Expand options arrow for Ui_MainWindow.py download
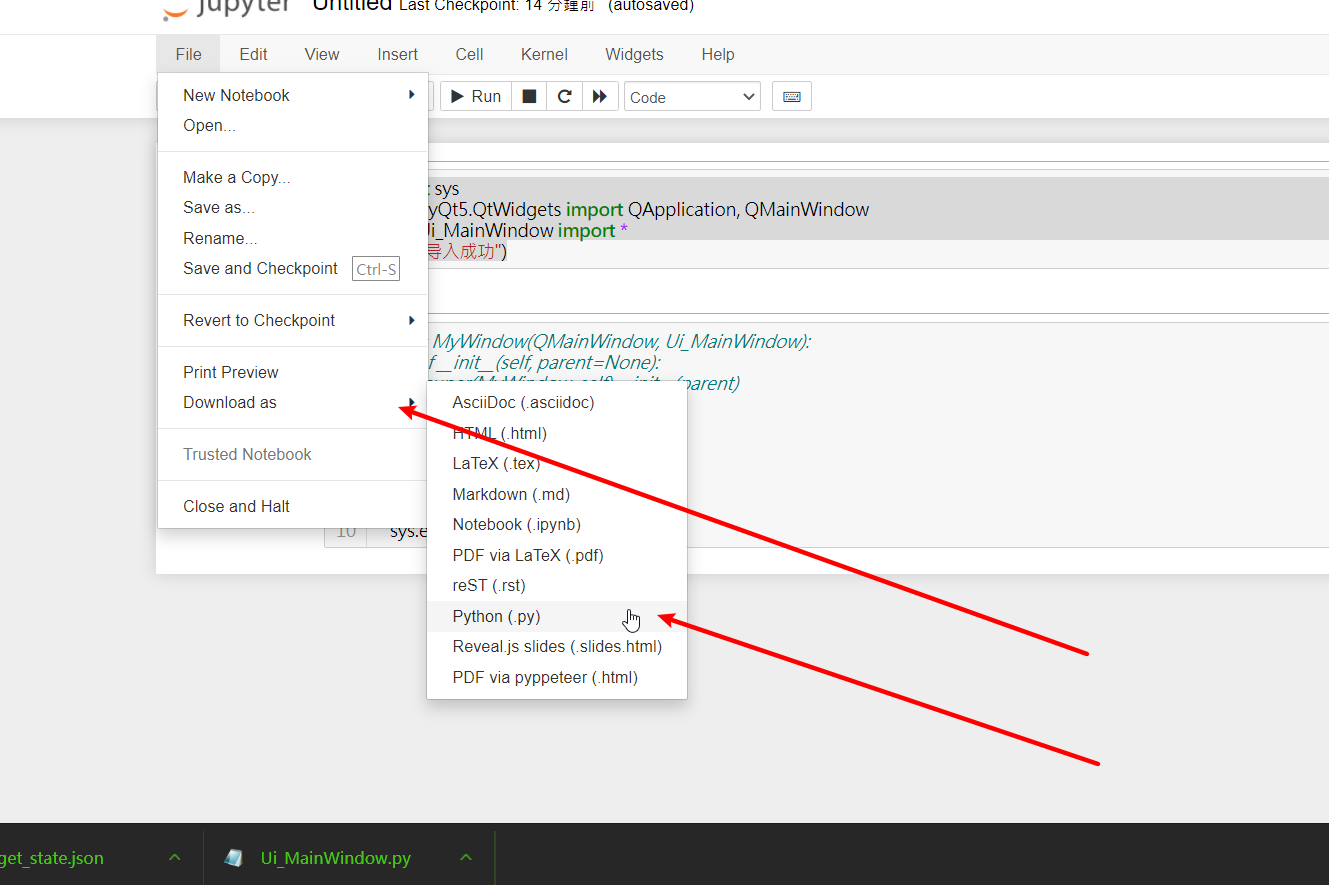This screenshot has width=1329, height=885. [x=466, y=858]
